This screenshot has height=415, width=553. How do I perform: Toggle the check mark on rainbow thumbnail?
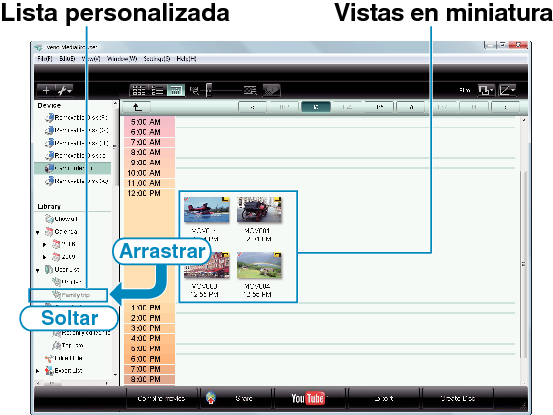[240, 255]
